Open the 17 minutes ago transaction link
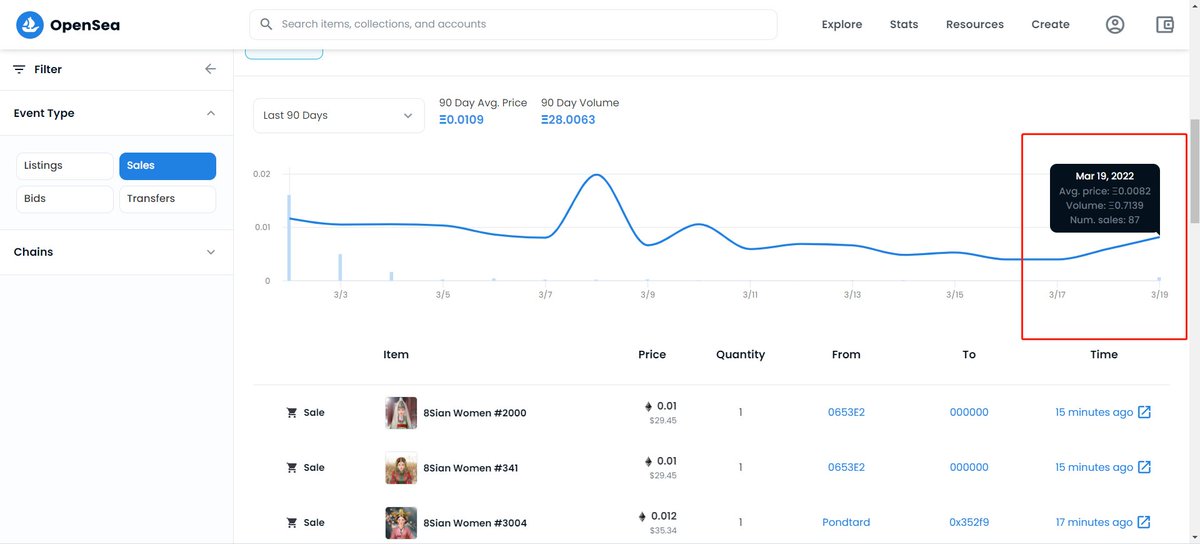The height and width of the screenshot is (544, 1200). coord(1094,522)
